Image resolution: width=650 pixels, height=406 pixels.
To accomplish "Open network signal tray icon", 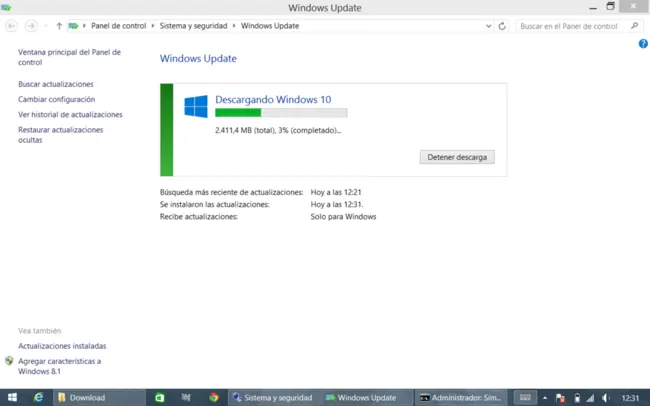I will click(590, 398).
